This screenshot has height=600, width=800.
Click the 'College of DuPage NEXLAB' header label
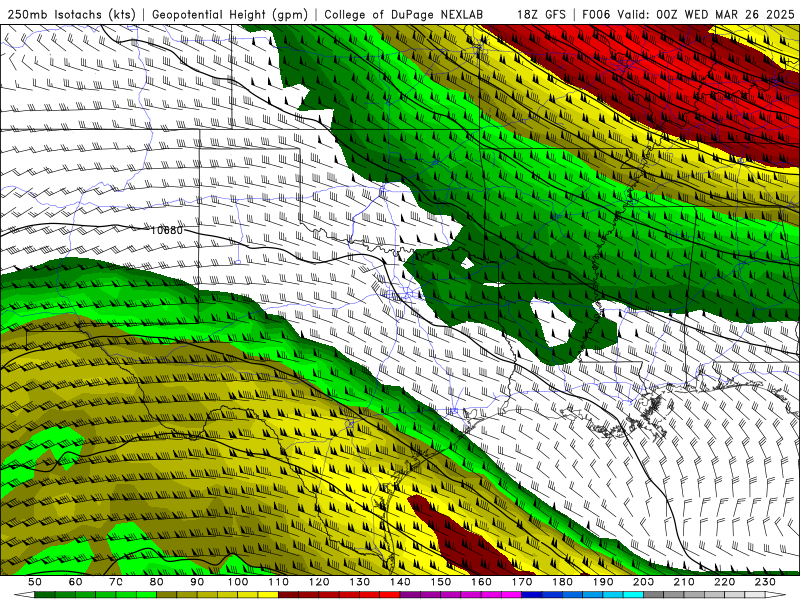tap(404, 14)
